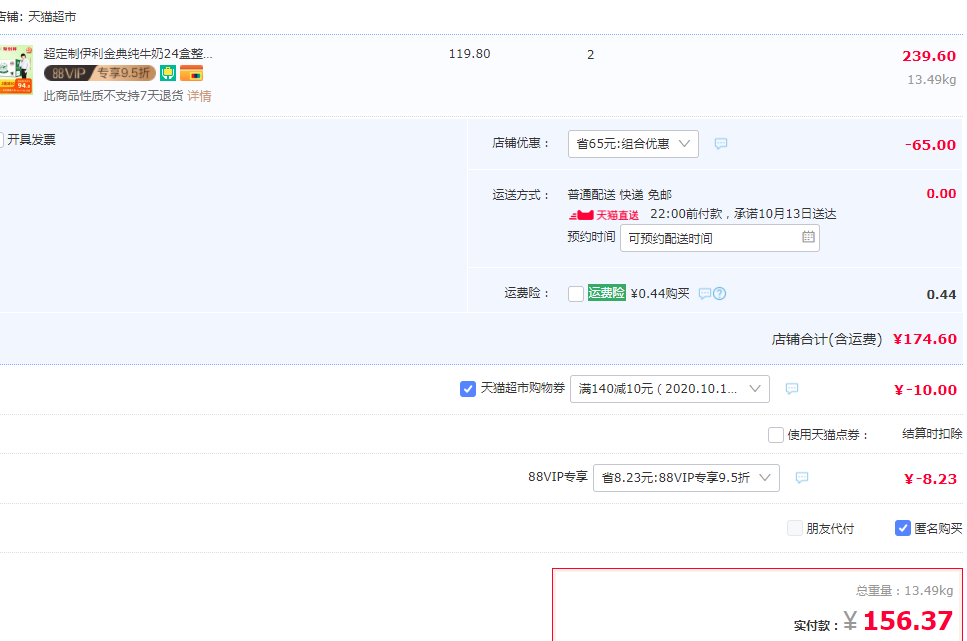Select coupon deduction ¥-10.00
Viewport: 967px width, 641px height.
tap(925, 390)
